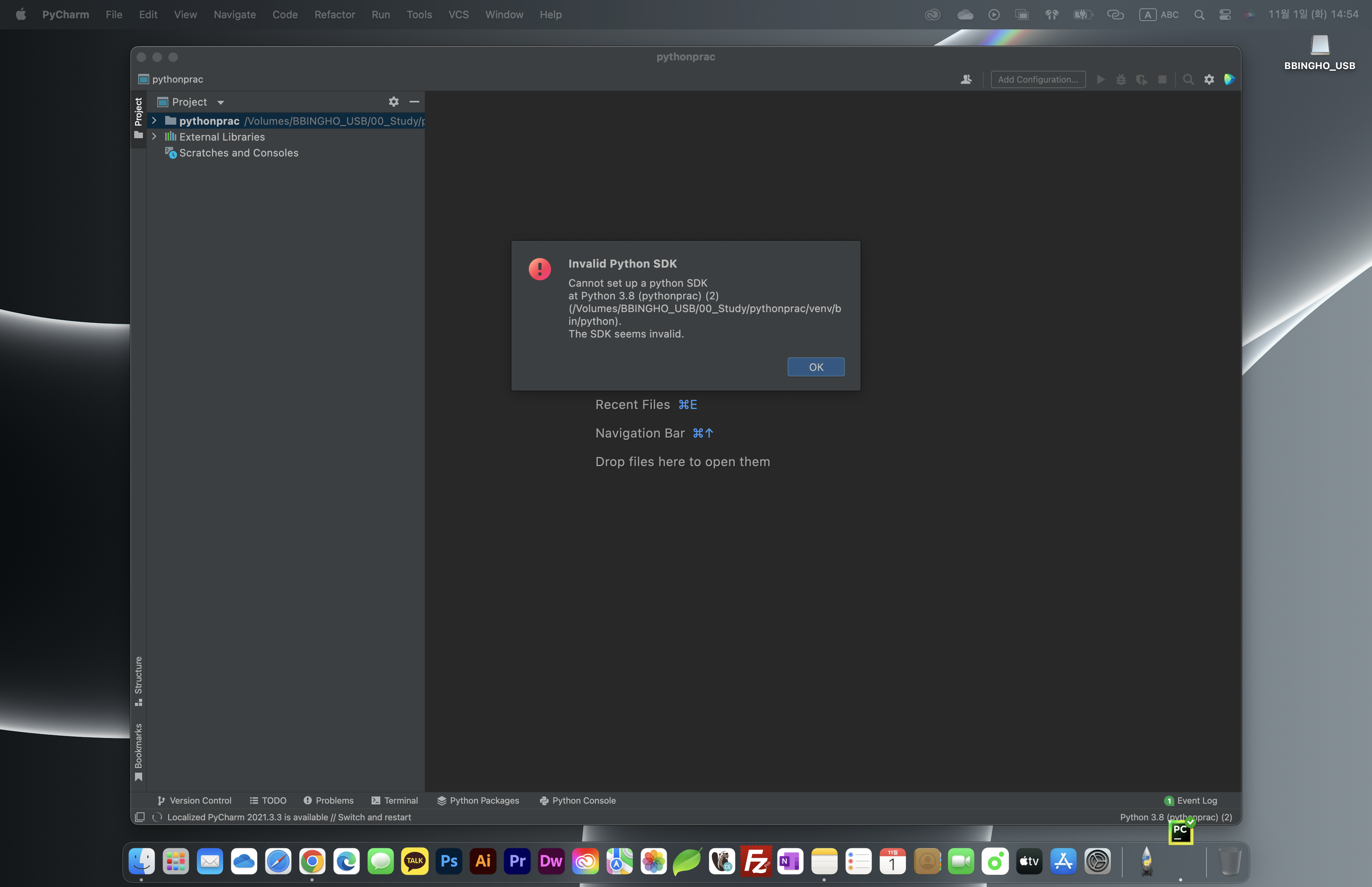Launch Google Chrome from the Dock
The width and height of the screenshot is (1372, 887).
click(x=312, y=862)
